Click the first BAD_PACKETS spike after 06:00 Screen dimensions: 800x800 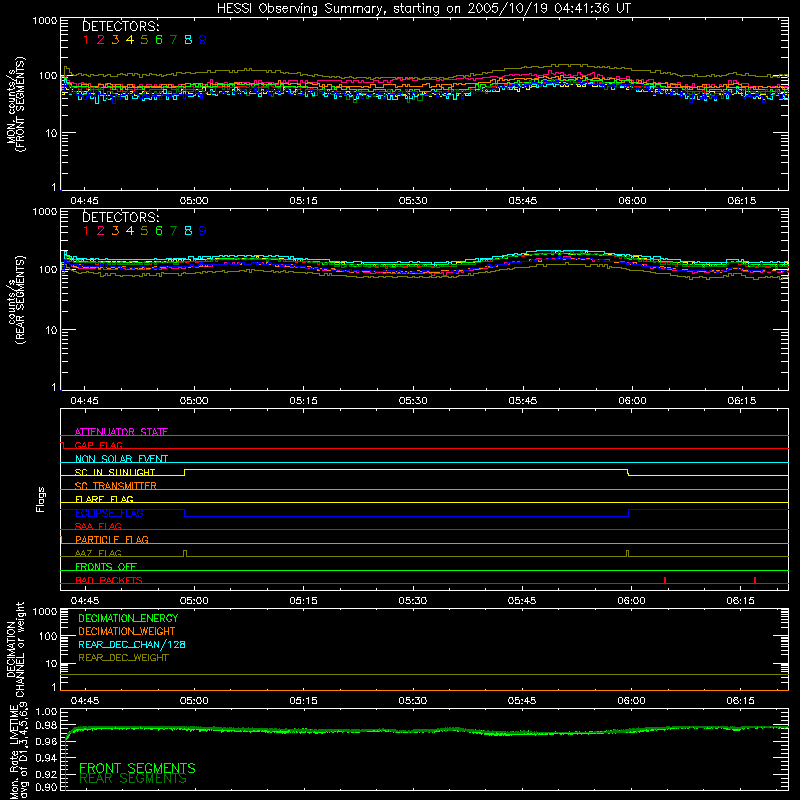[x=665, y=580]
